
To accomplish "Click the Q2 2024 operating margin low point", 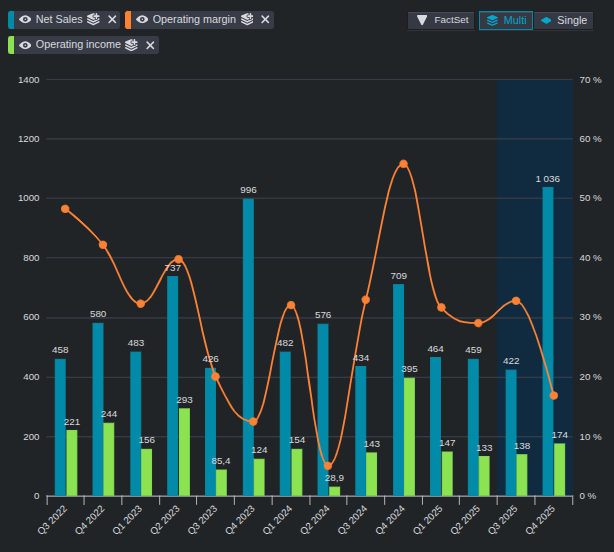I will tap(328, 466).
